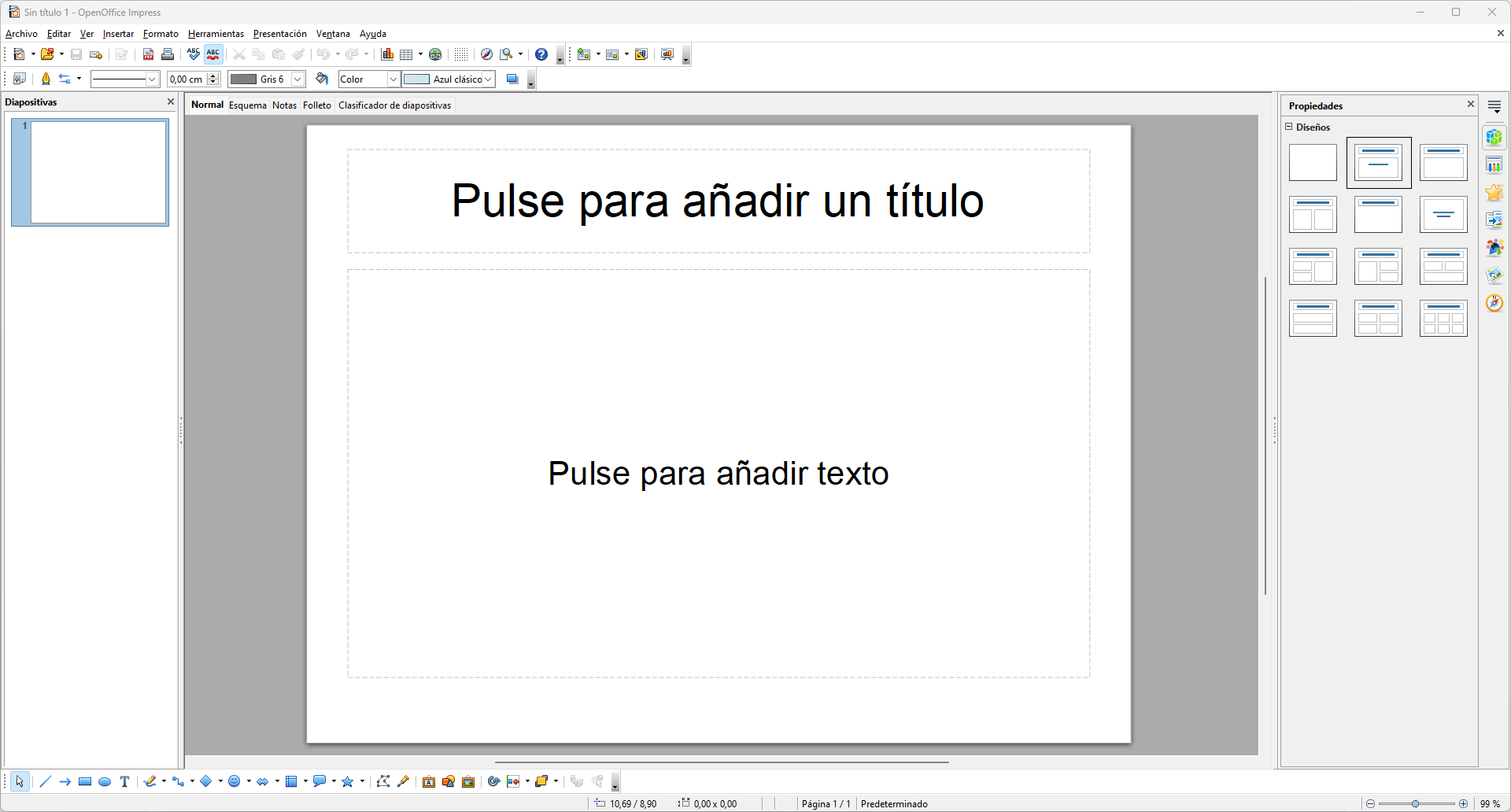1511x812 pixels.
Task: Switch to the Esquema tab
Action: 248,105
